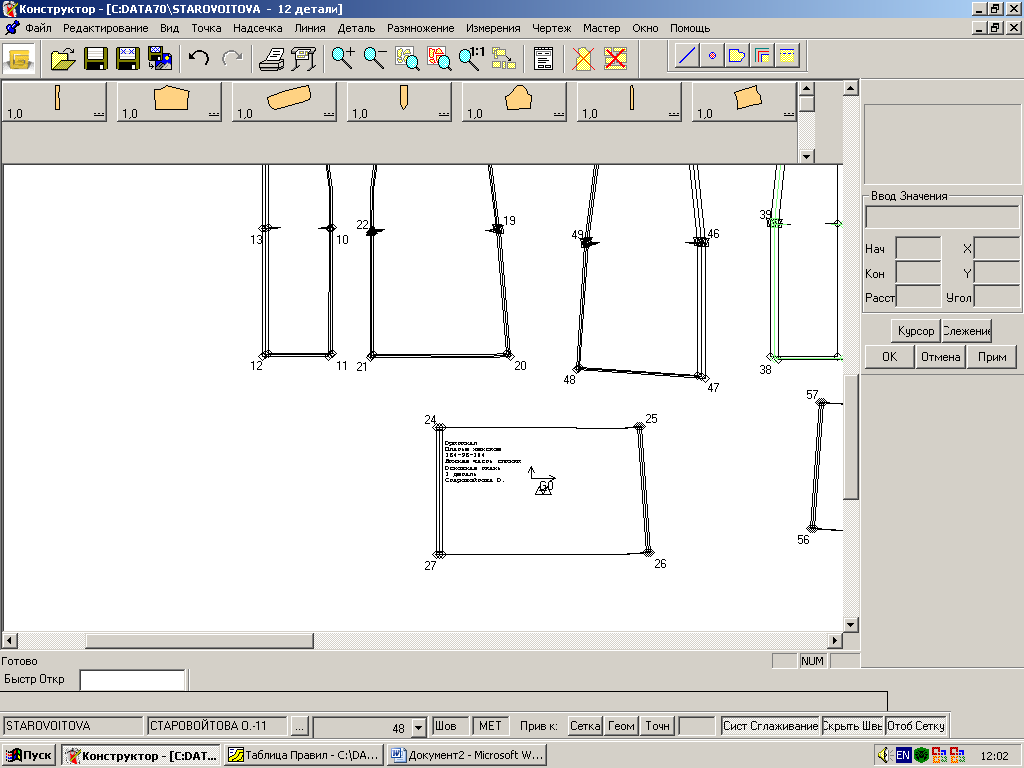Image resolution: width=1024 pixels, height=768 pixels.
Task: Zoom in with the magnifier plus
Action: [343, 58]
